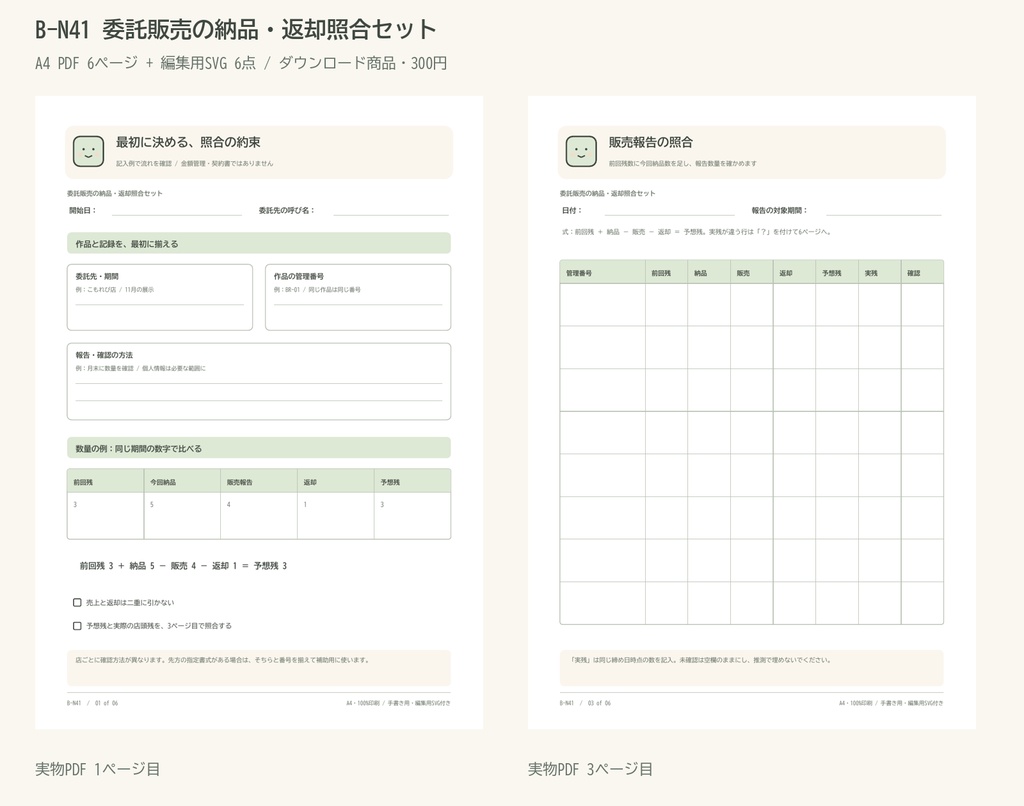Click the 委託先・期間 entry box
1024x806 pixels.
tap(159, 297)
